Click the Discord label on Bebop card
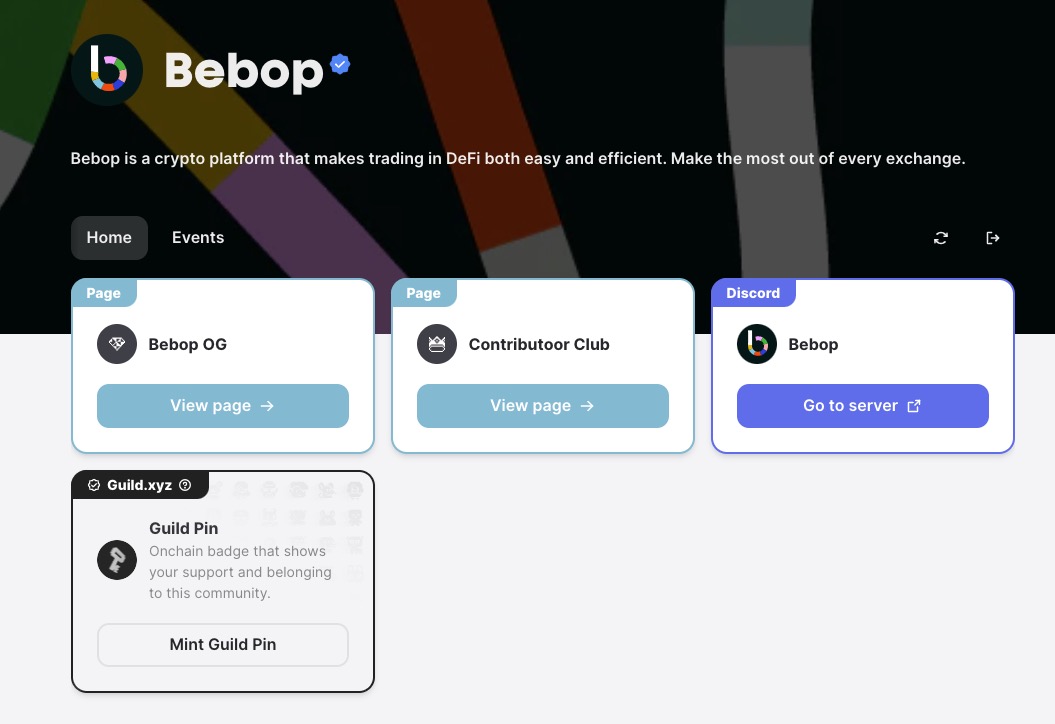Image resolution: width=1055 pixels, height=724 pixels. tap(753, 293)
